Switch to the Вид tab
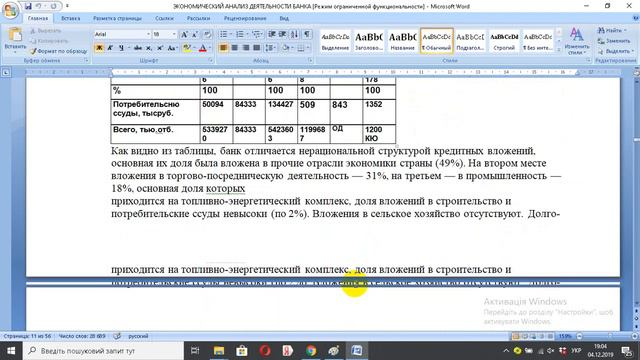The width and height of the screenshot is (640, 360). pos(284,18)
